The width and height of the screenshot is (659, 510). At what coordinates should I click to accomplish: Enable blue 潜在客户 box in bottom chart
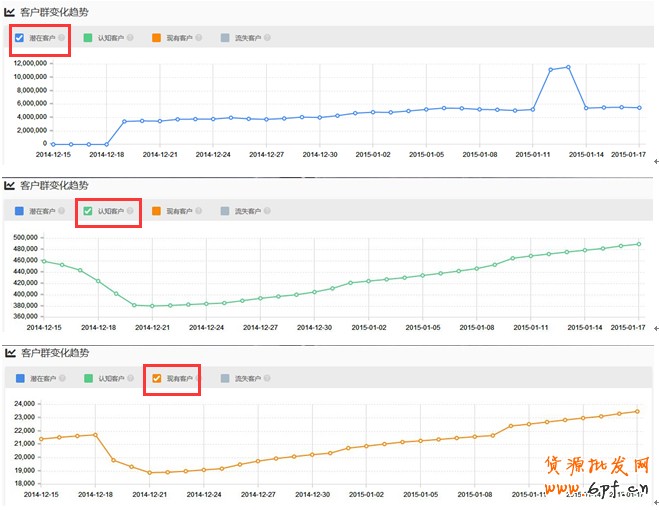click(x=20, y=379)
